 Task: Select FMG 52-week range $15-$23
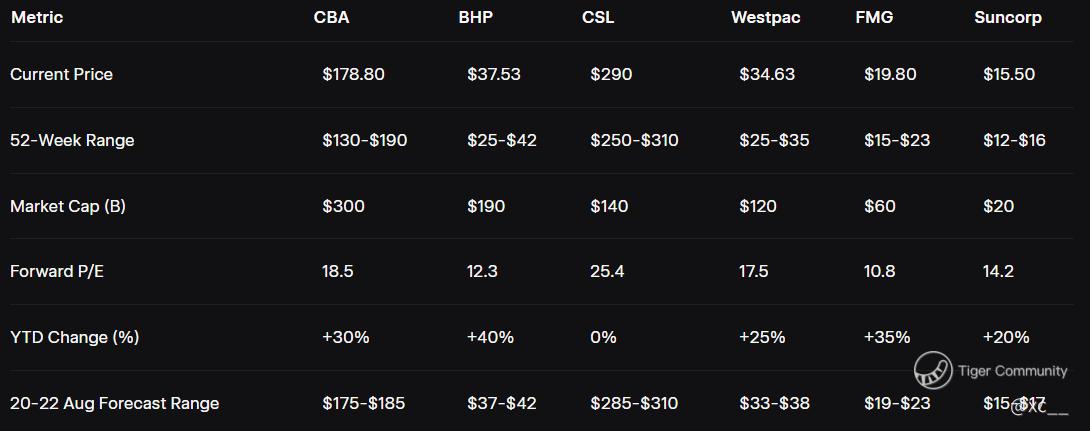click(x=896, y=140)
